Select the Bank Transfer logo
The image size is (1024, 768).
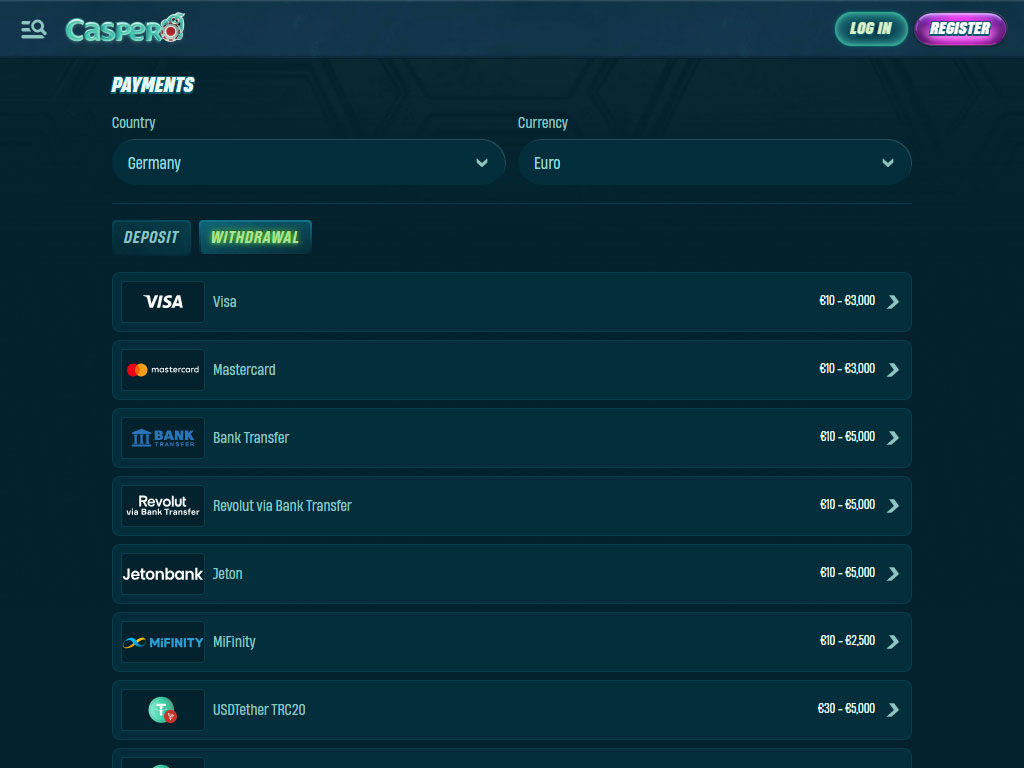pos(163,438)
